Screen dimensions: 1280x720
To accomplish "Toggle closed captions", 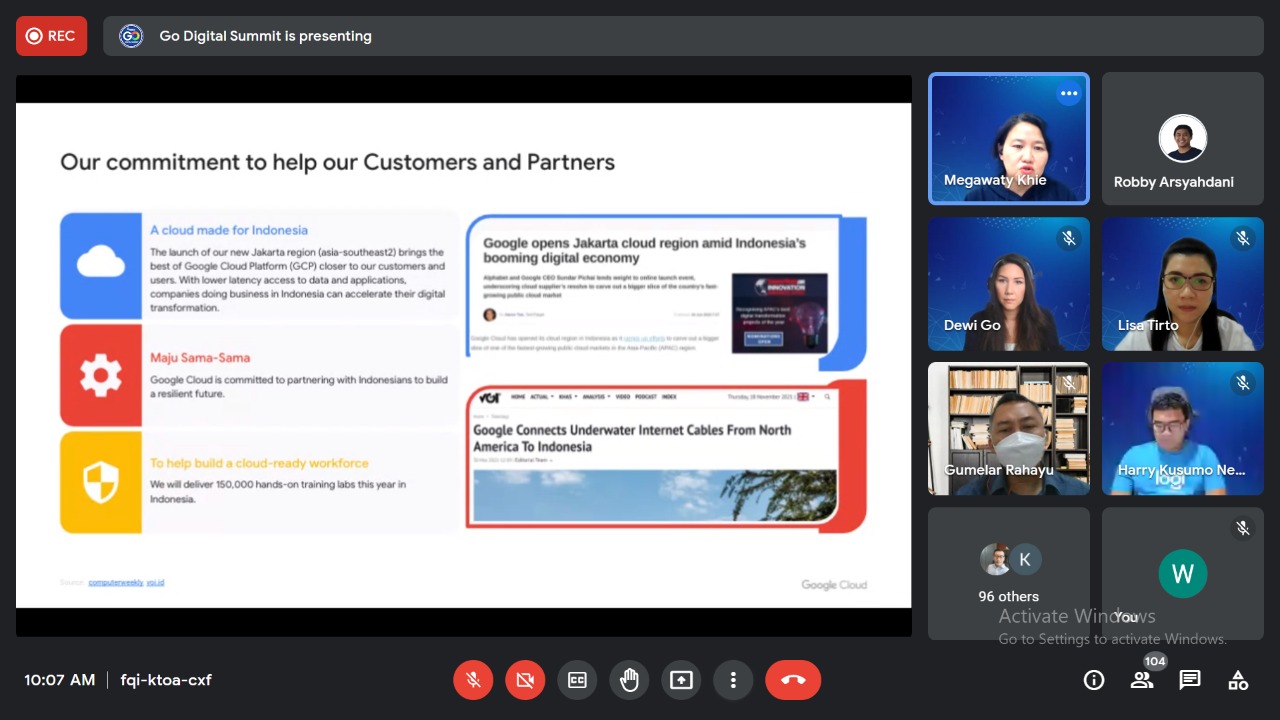I will point(577,680).
